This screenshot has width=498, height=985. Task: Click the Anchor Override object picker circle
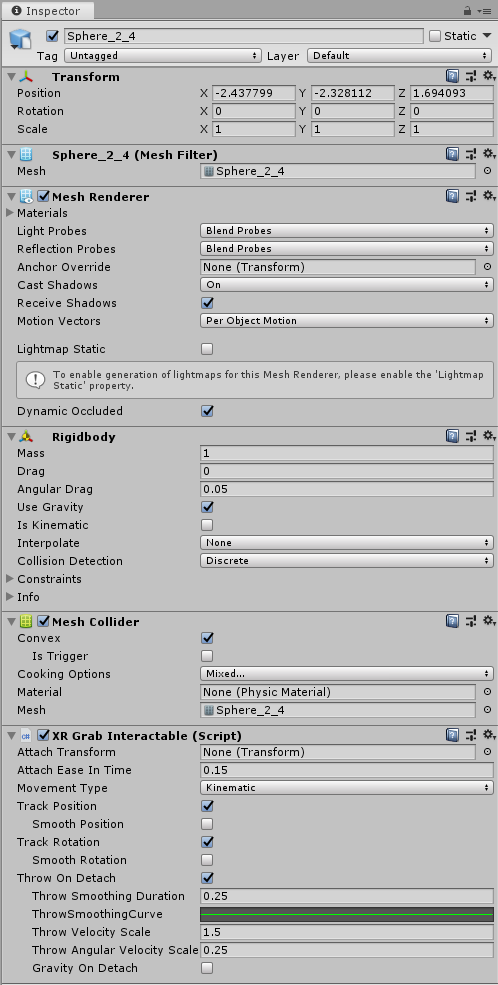487,267
